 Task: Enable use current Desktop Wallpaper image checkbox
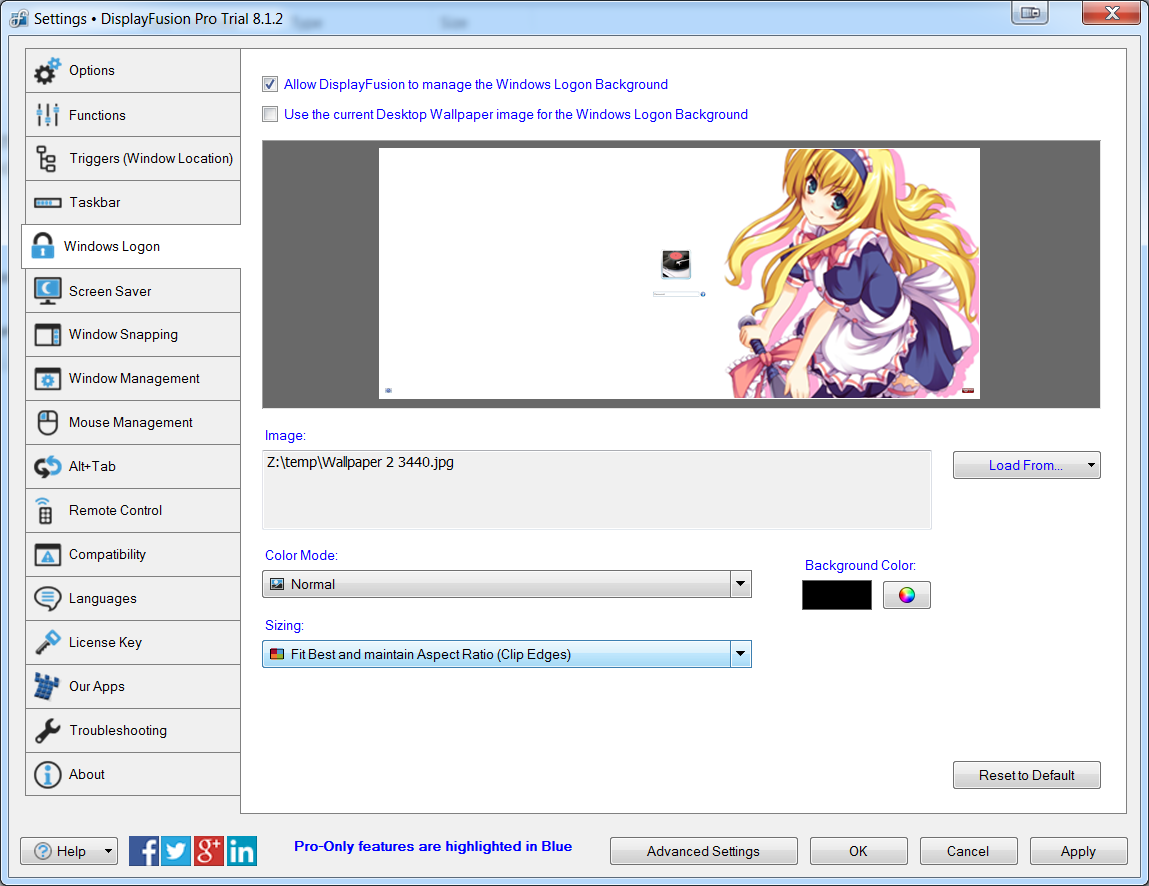coord(270,115)
